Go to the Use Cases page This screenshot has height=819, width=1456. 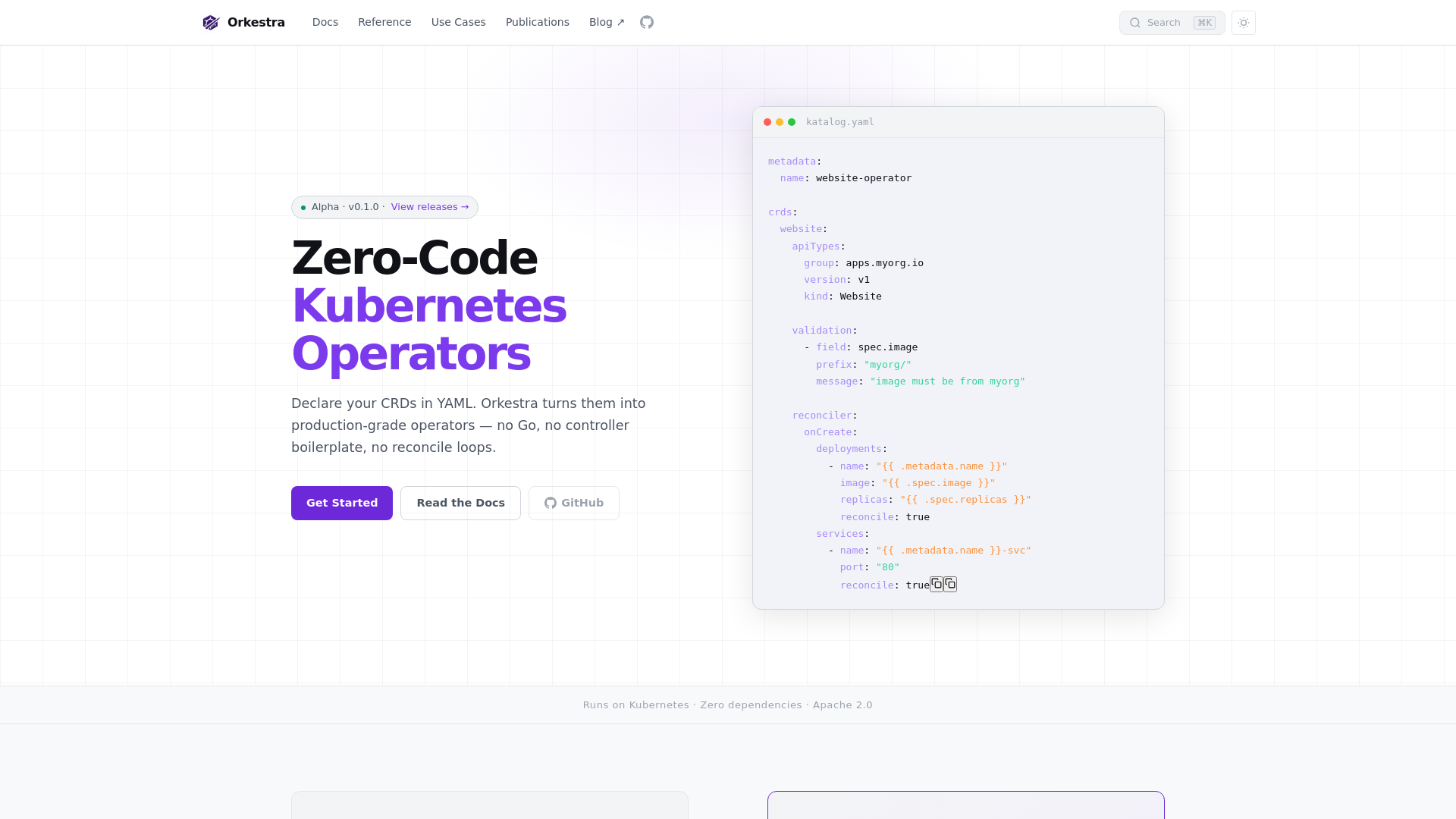click(459, 22)
